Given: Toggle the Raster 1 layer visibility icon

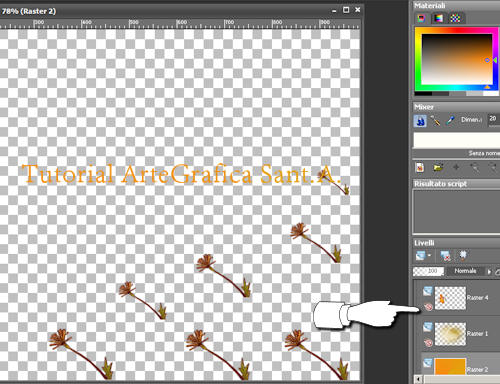Looking at the screenshot, I should (428, 327).
